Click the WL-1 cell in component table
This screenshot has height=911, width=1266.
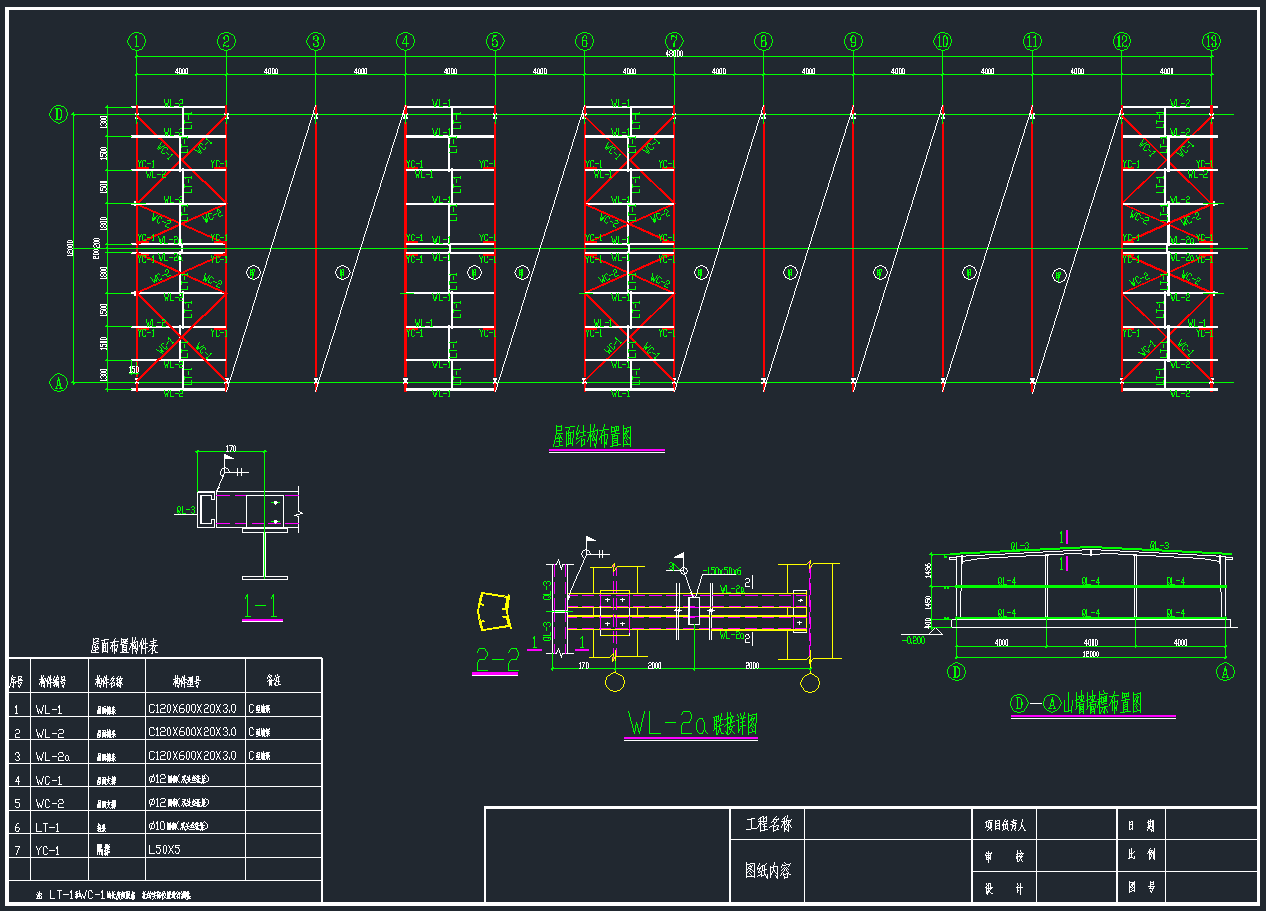(x=50, y=708)
